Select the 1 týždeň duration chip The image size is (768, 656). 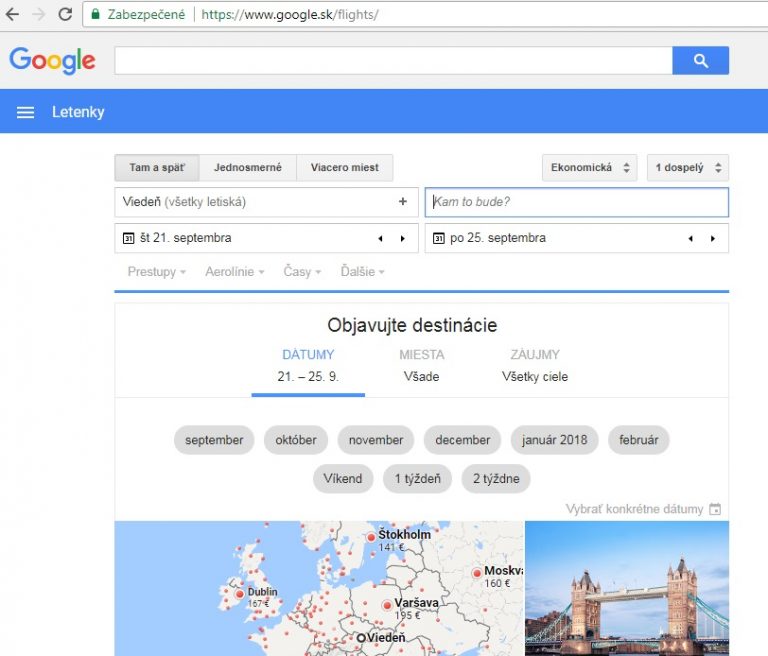[x=417, y=479]
